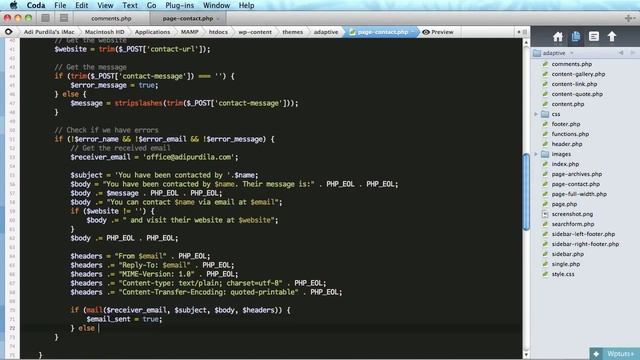Screen dimensions: 640x360
Task: Open page-contact.php in the file list
Action: (x=576, y=184)
